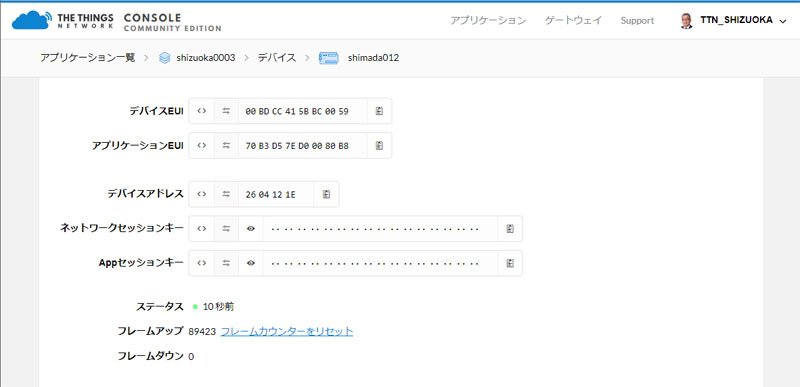This screenshot has width=800, height=387.
Task: Select the デバイスアドレス value 26 04 12 1E
Action: (x=270, y=195)
